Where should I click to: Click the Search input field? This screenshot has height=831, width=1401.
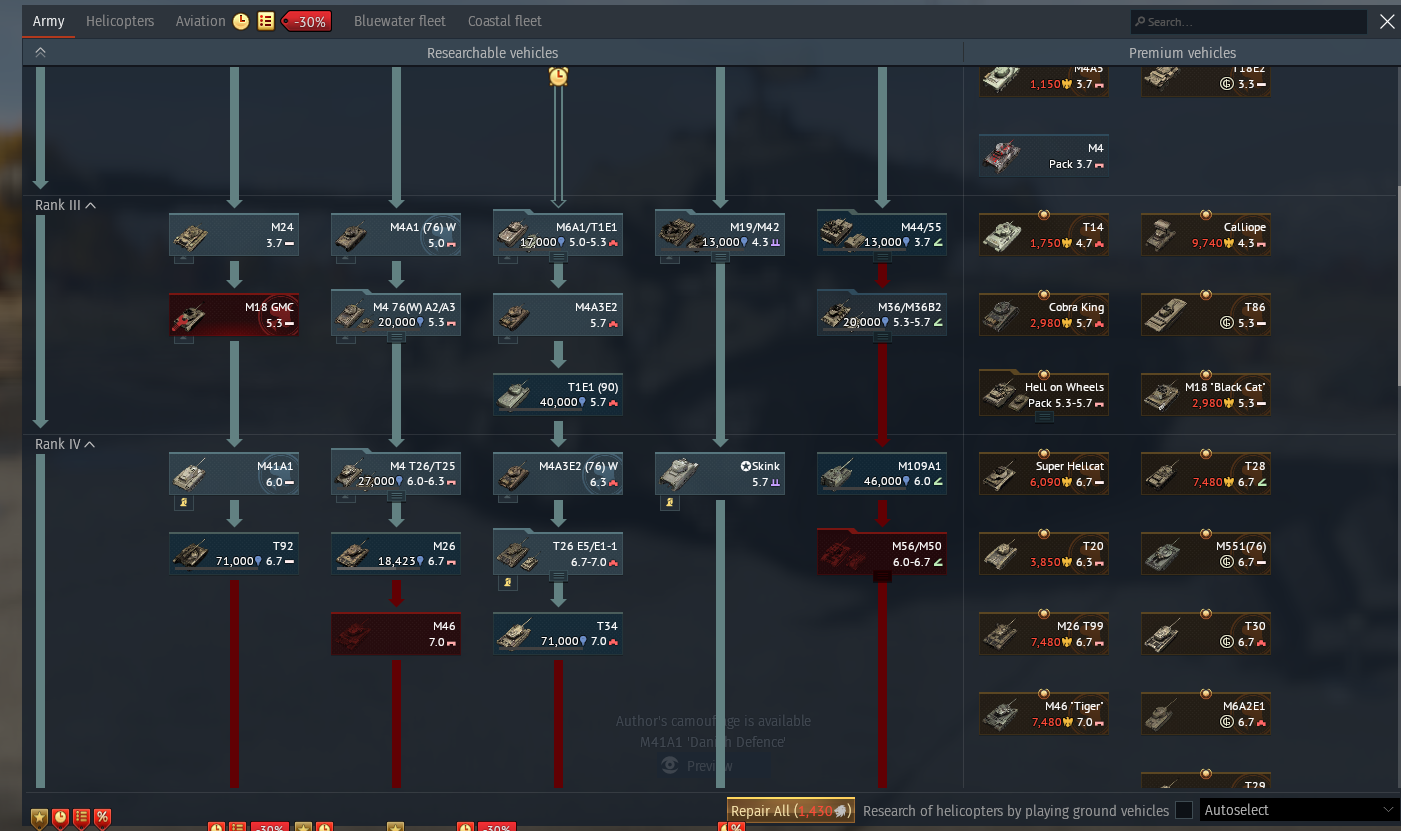1248,21
